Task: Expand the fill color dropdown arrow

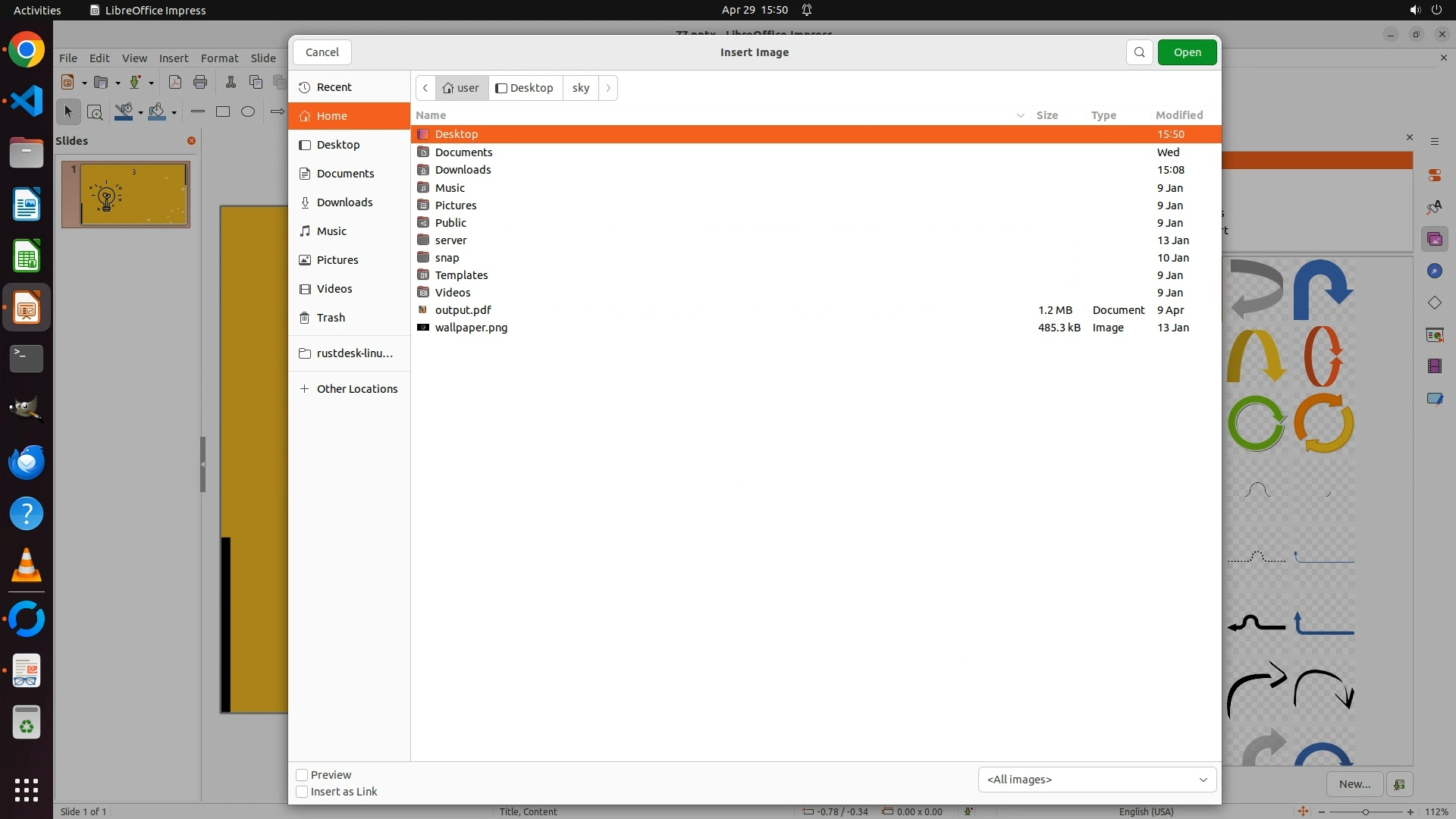Action: 174,112
